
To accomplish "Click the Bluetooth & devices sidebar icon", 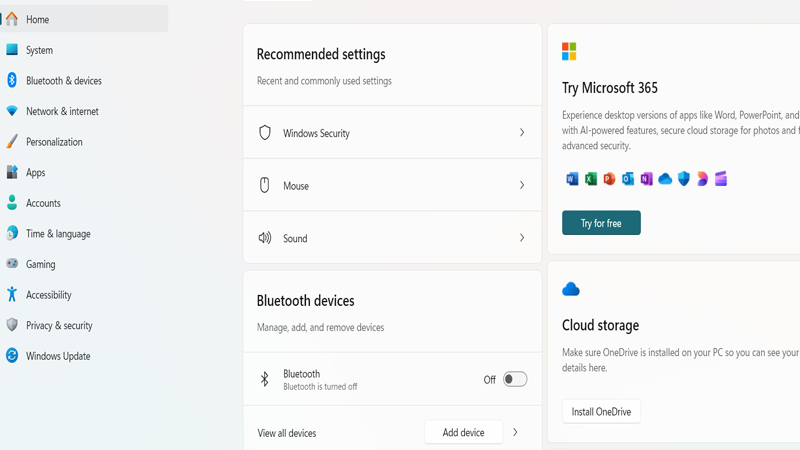I will [12, 80].
